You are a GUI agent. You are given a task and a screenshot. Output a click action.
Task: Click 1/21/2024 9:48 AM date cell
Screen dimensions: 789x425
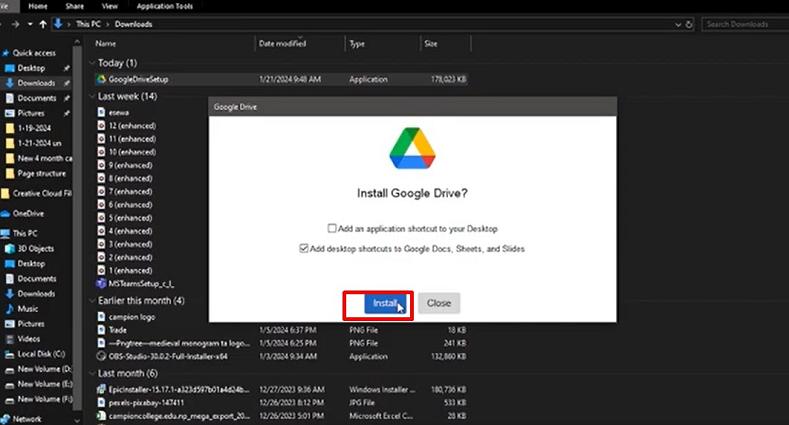[x=290, y=79]
